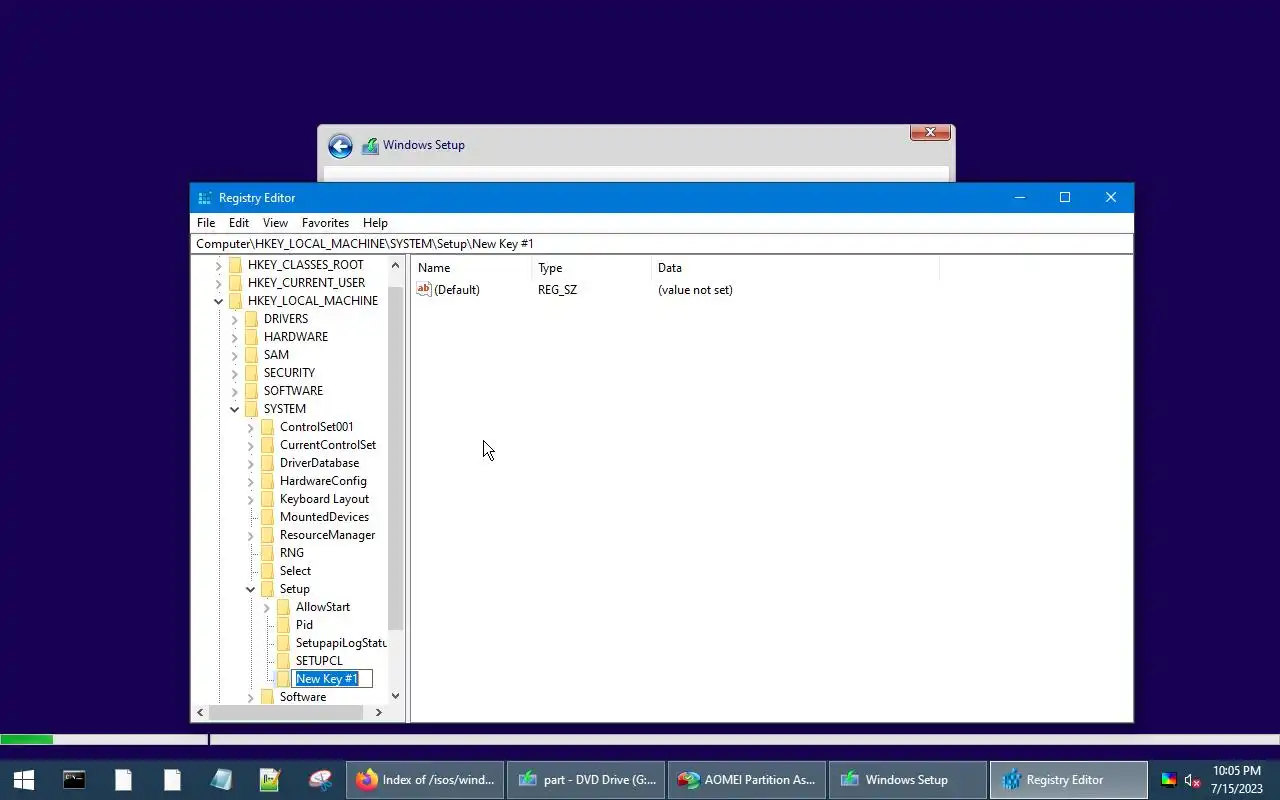The height and width of the screenshot is (800, 1280).
Task: Collapse the HKEY_LOCAL_MACHINE key
Action: [219, 301]
